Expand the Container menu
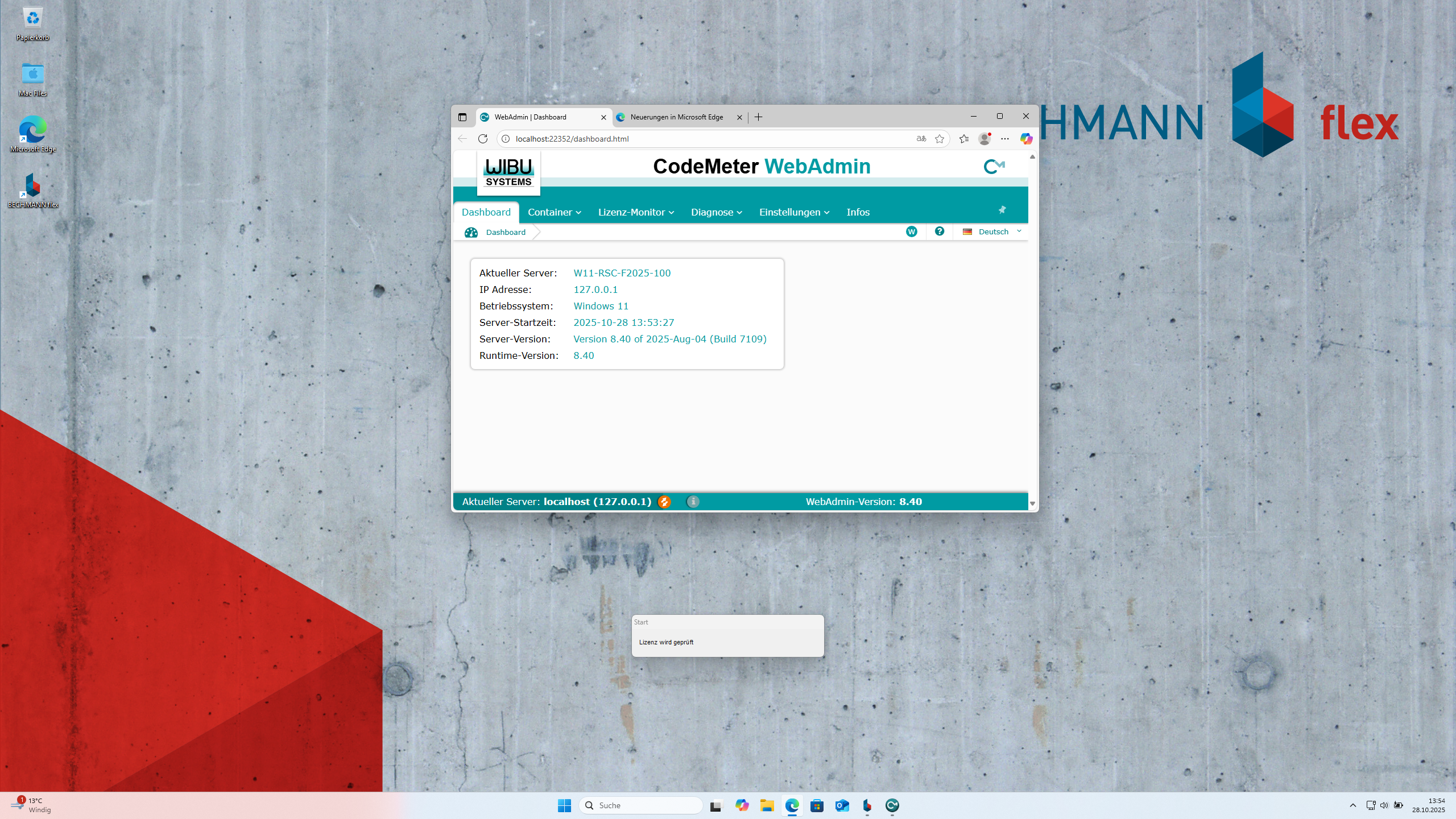 click(554, 212)
